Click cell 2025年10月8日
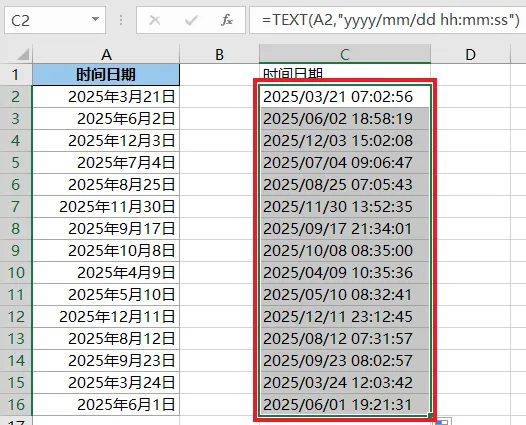 (x=106, y=251)
